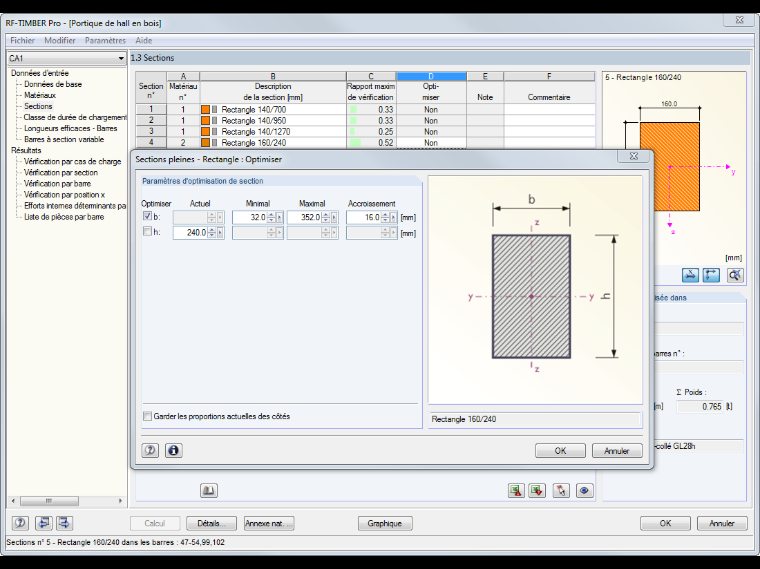Click the Excel export icon with red arrow
The image size is (760, 569).
[x=516, y=490]
